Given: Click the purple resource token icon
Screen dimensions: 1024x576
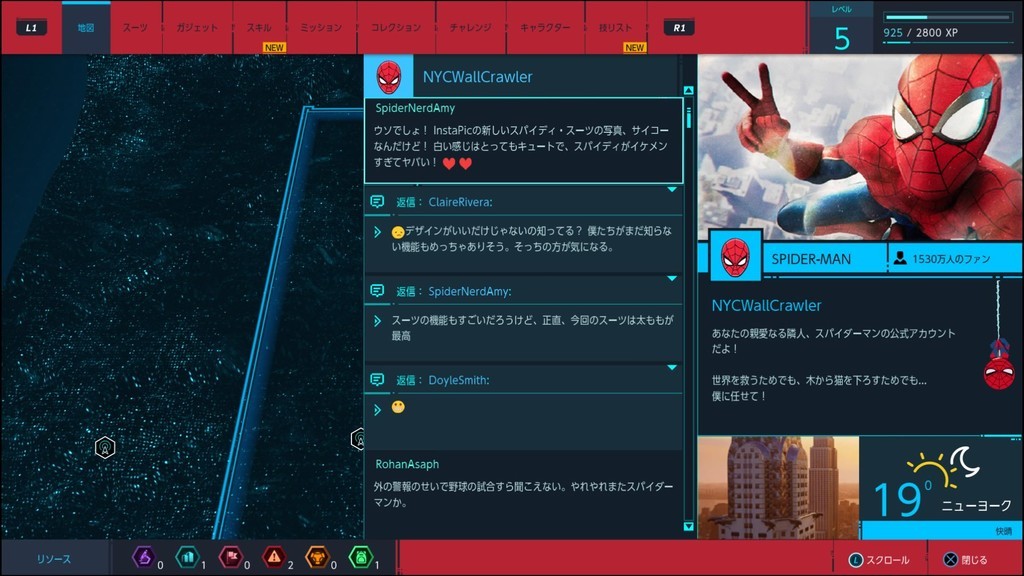Looking at the screenshot, I should (x=144, y=557).
